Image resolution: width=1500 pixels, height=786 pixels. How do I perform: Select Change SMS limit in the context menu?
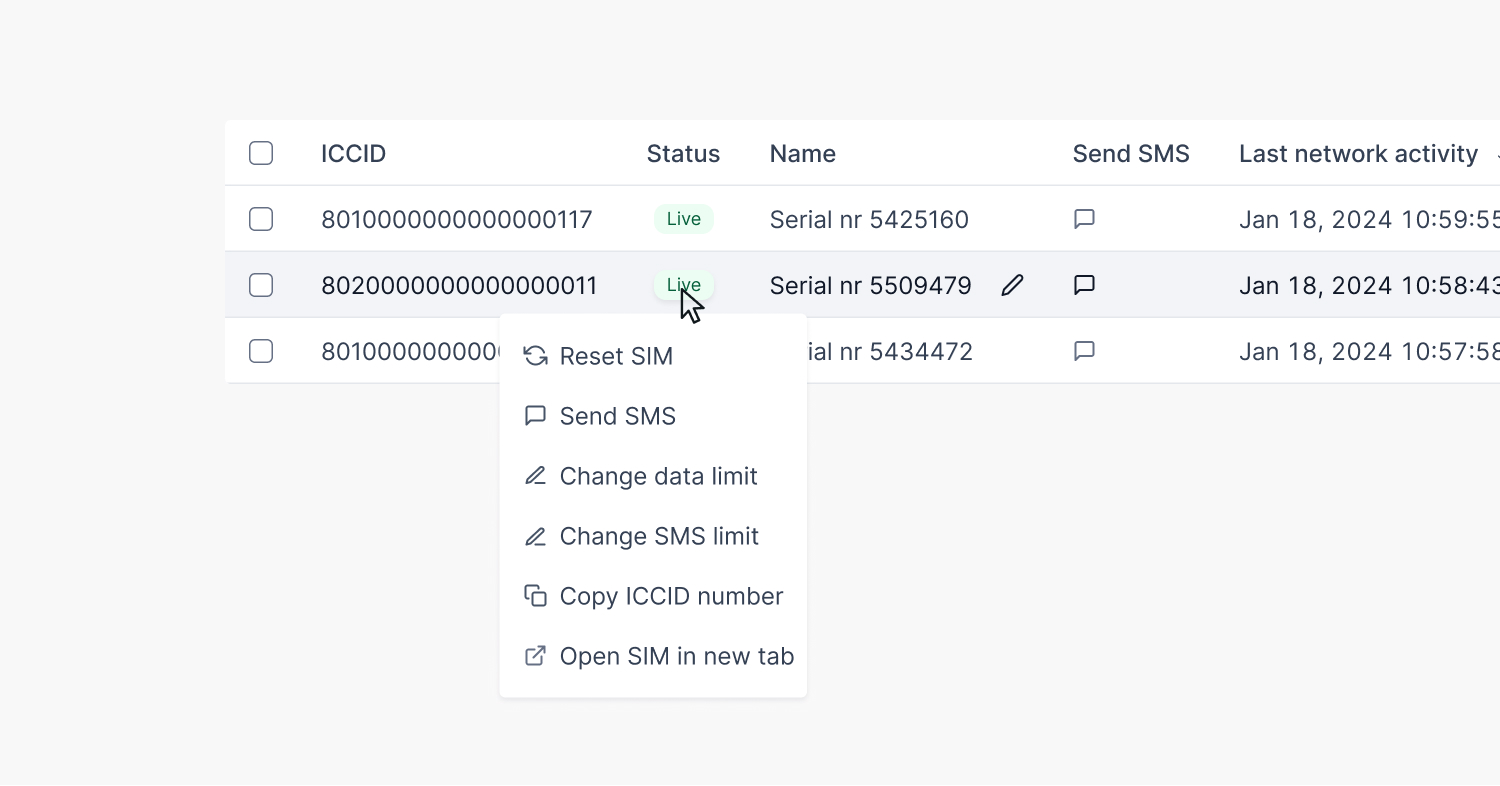(x=658, y=536)
